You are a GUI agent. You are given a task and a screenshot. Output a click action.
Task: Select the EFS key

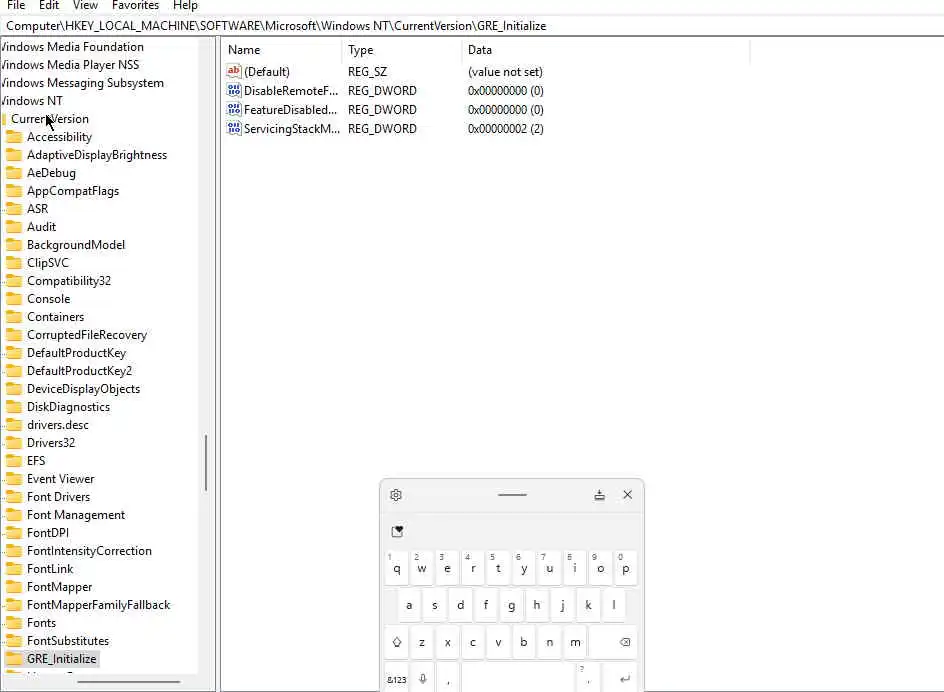[36, 461]
